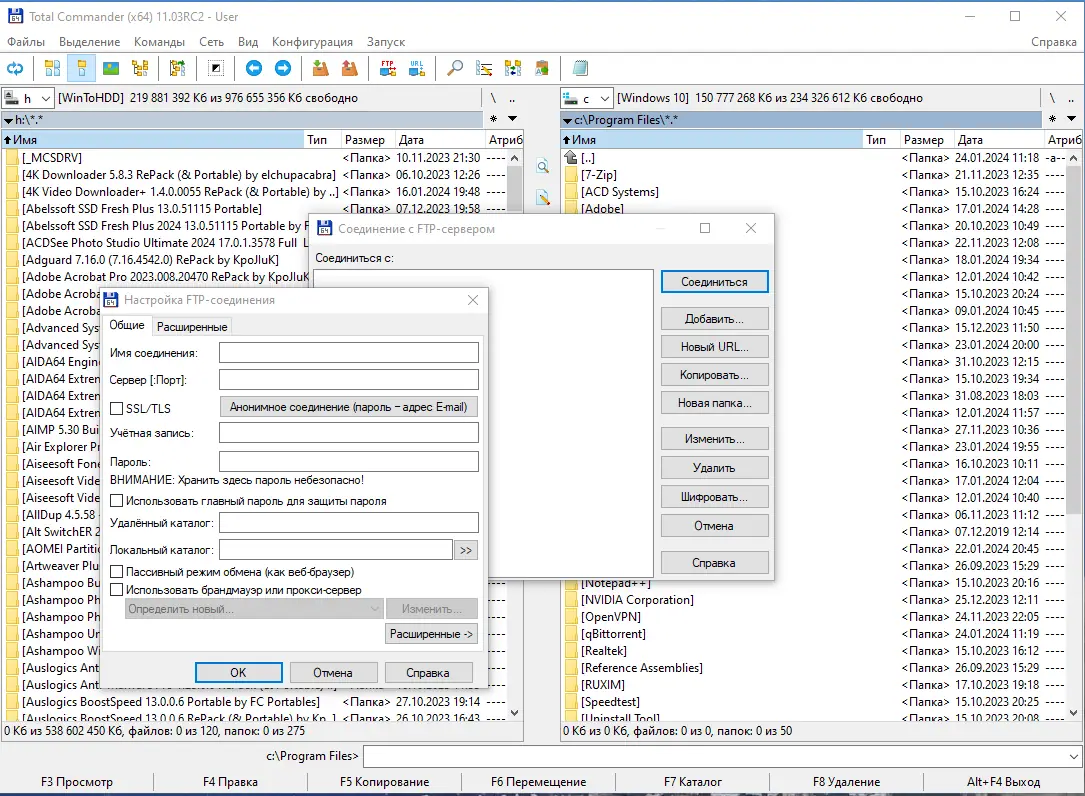Viewport: 1085px width, 796px height.
Task: Open file search magnifier icon
Action: [455, 68]
